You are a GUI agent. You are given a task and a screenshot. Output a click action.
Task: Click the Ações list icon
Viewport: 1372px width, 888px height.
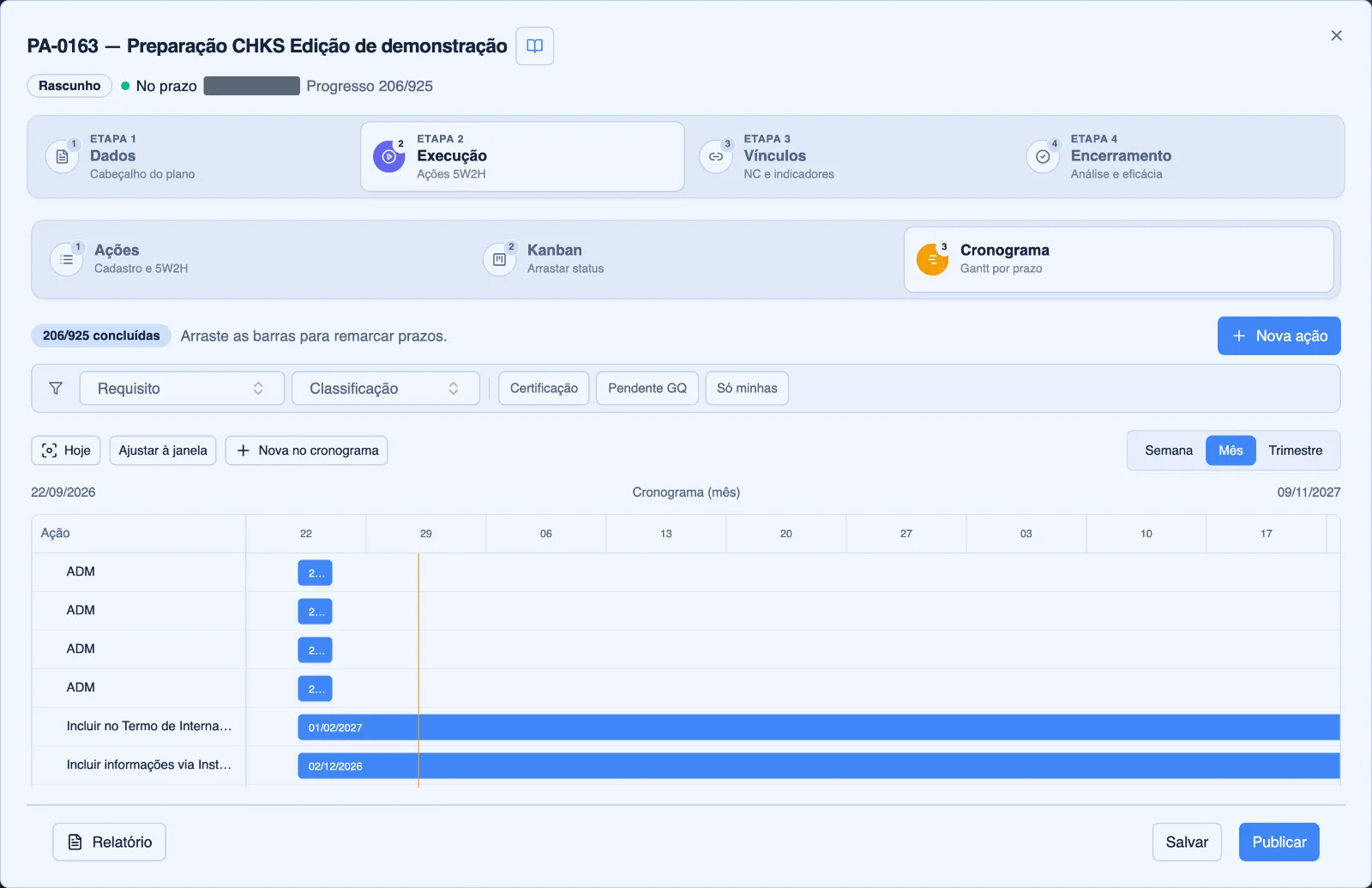67,259
